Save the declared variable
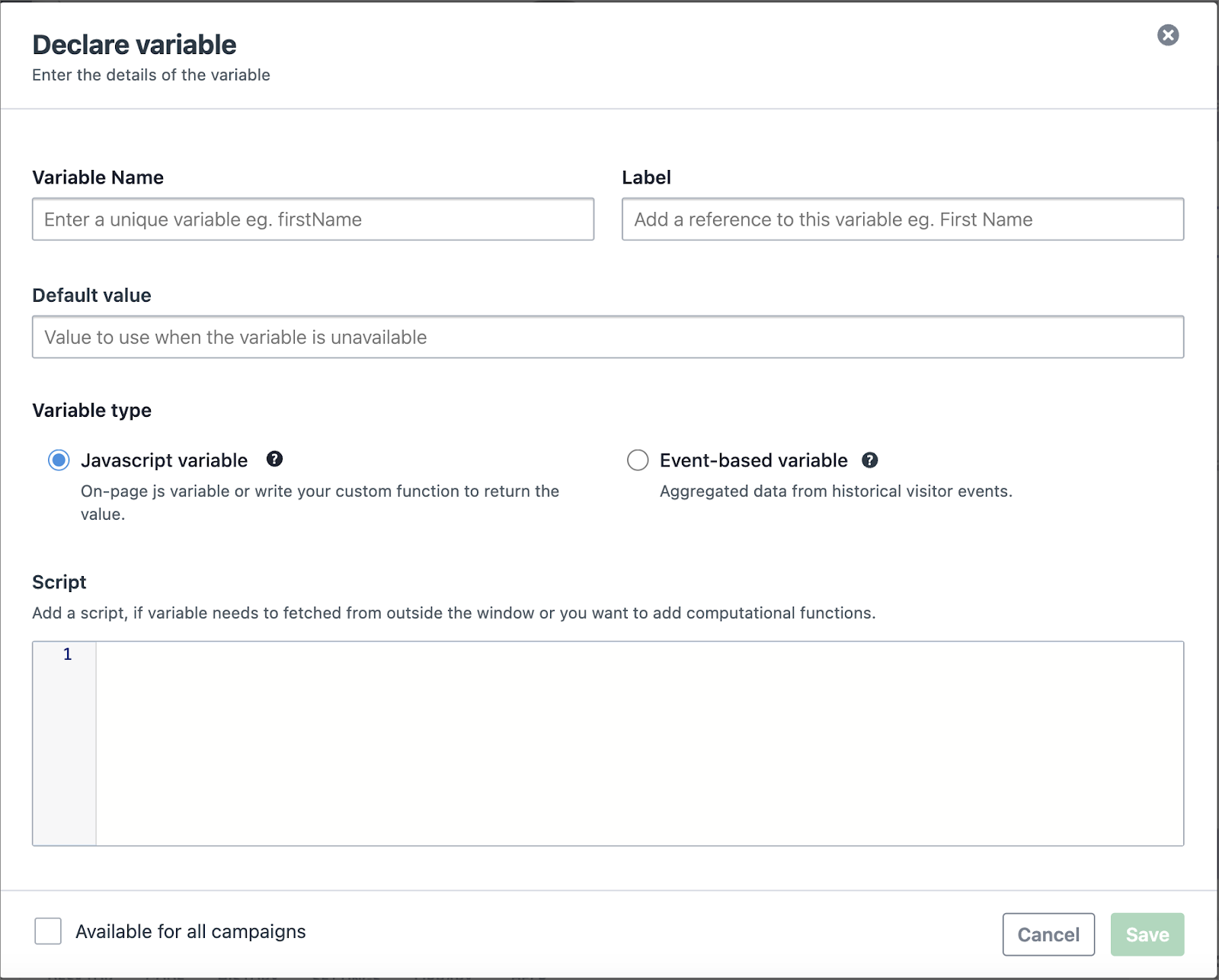 click(1147, 934)
